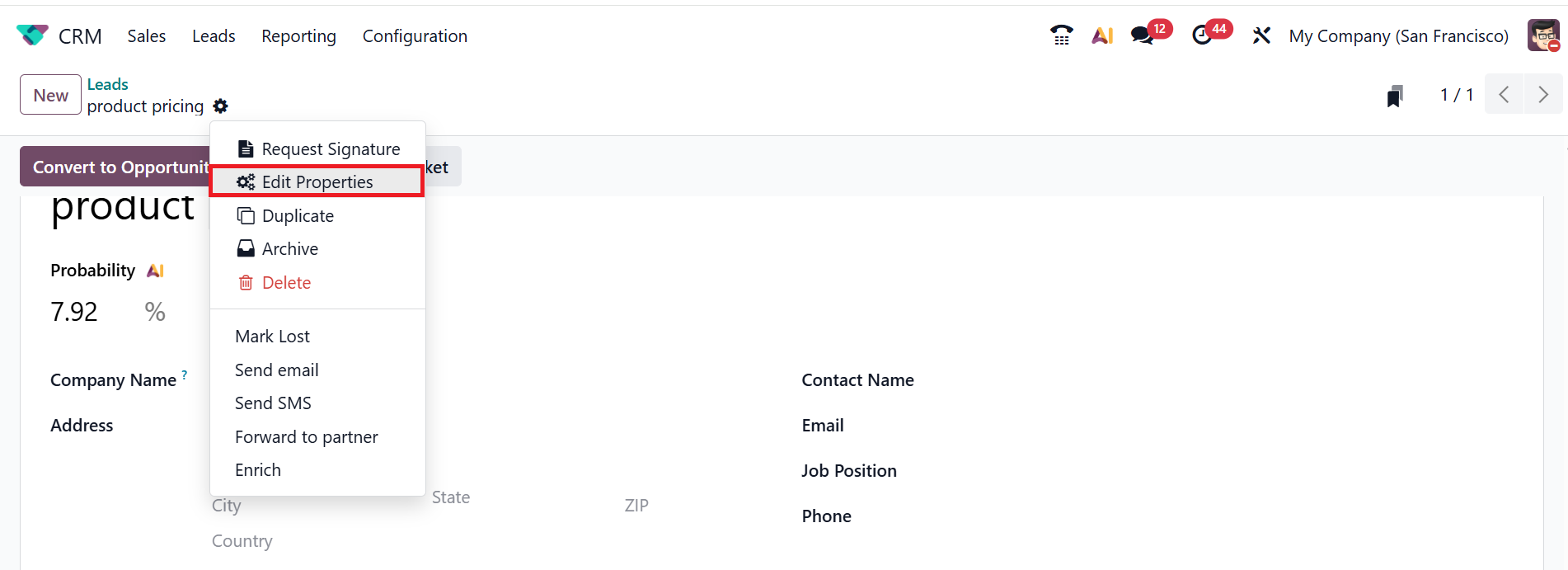The image size is (1568, 570).
Task: Open the My Company (San Francisco) switcher
Action: coord(1398,36)
